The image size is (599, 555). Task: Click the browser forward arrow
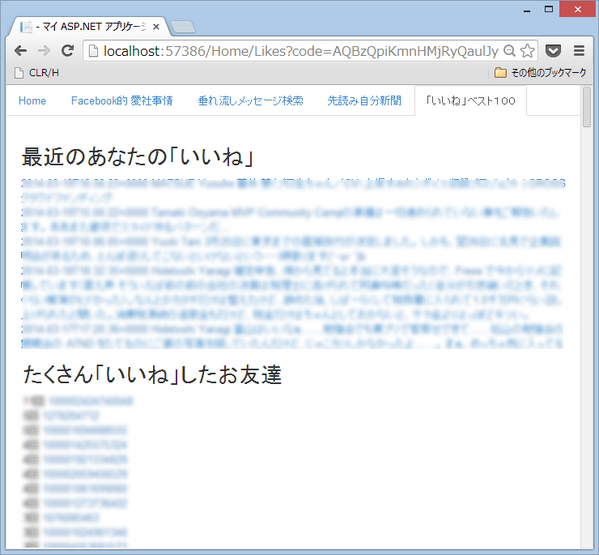click(x=44, y=50)
